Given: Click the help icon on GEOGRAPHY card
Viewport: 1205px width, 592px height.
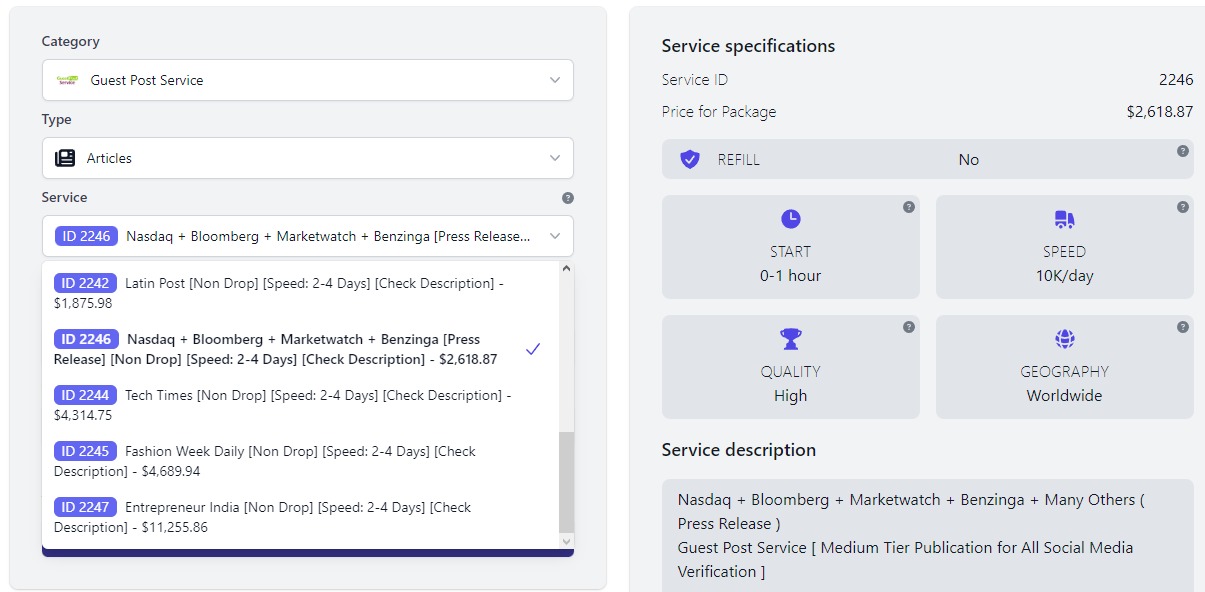Looking at the screenshot, I should [x=1183, y=327].
